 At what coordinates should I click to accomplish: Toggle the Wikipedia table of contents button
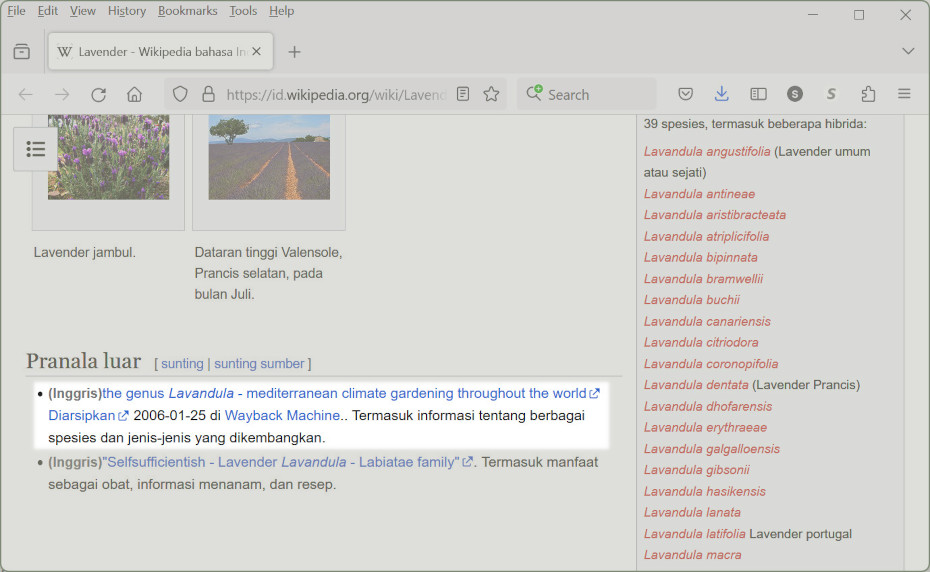(x=36, y=149)
